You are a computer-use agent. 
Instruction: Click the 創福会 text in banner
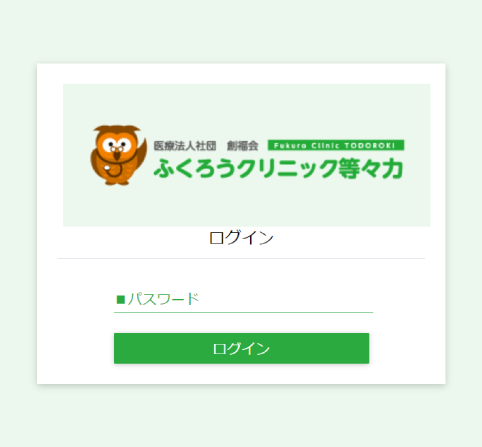(243, 146)
